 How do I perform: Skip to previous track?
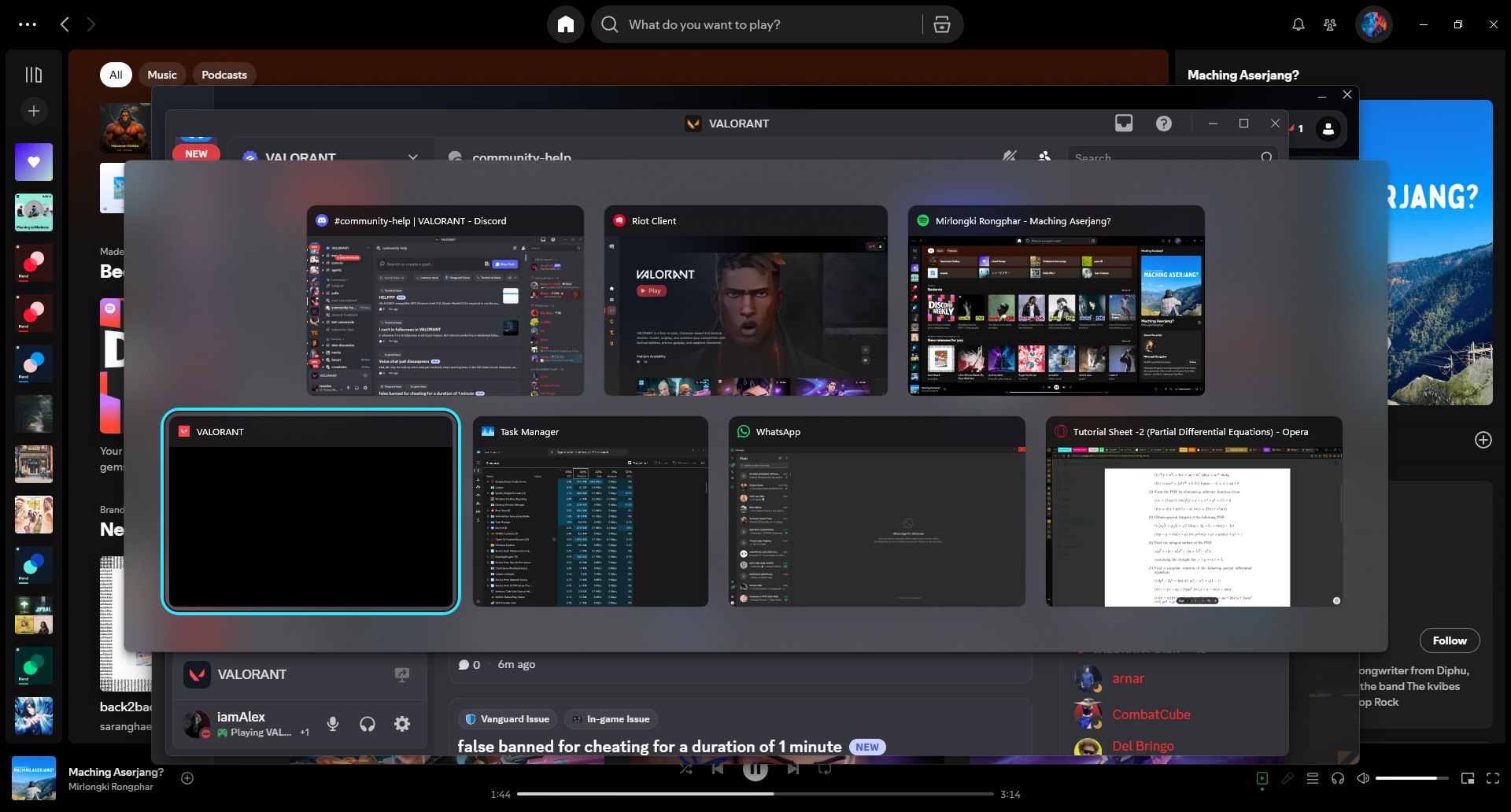pos(718,769)
